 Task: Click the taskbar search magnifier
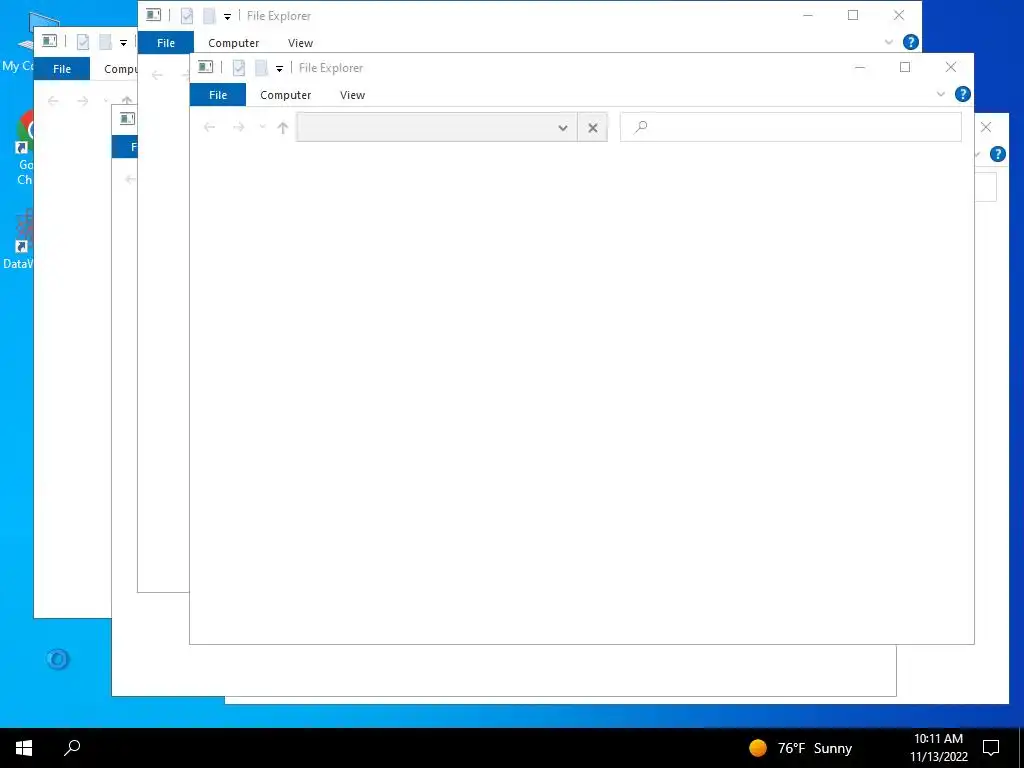(72, 748)
